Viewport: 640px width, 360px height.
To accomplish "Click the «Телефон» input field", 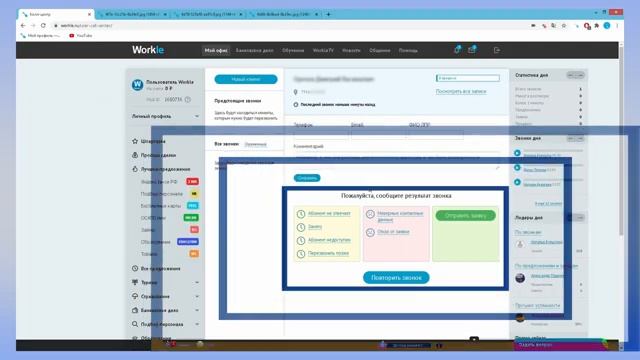I will tap(321, 135).
